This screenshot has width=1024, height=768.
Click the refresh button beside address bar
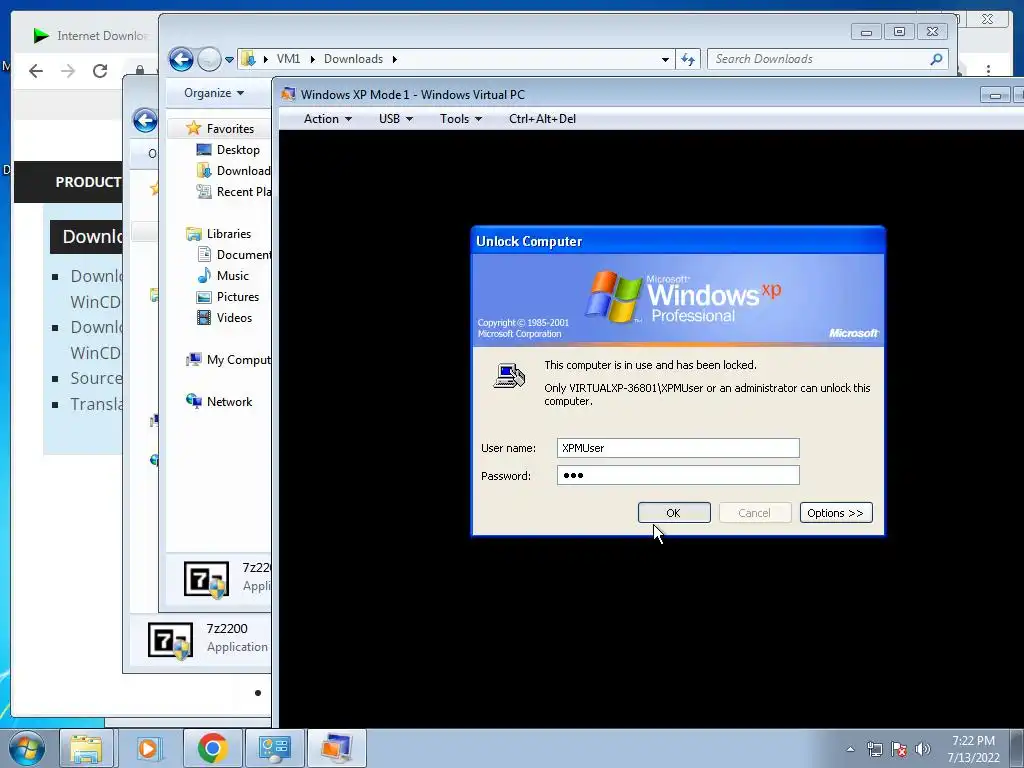click(x=688, y=59)
